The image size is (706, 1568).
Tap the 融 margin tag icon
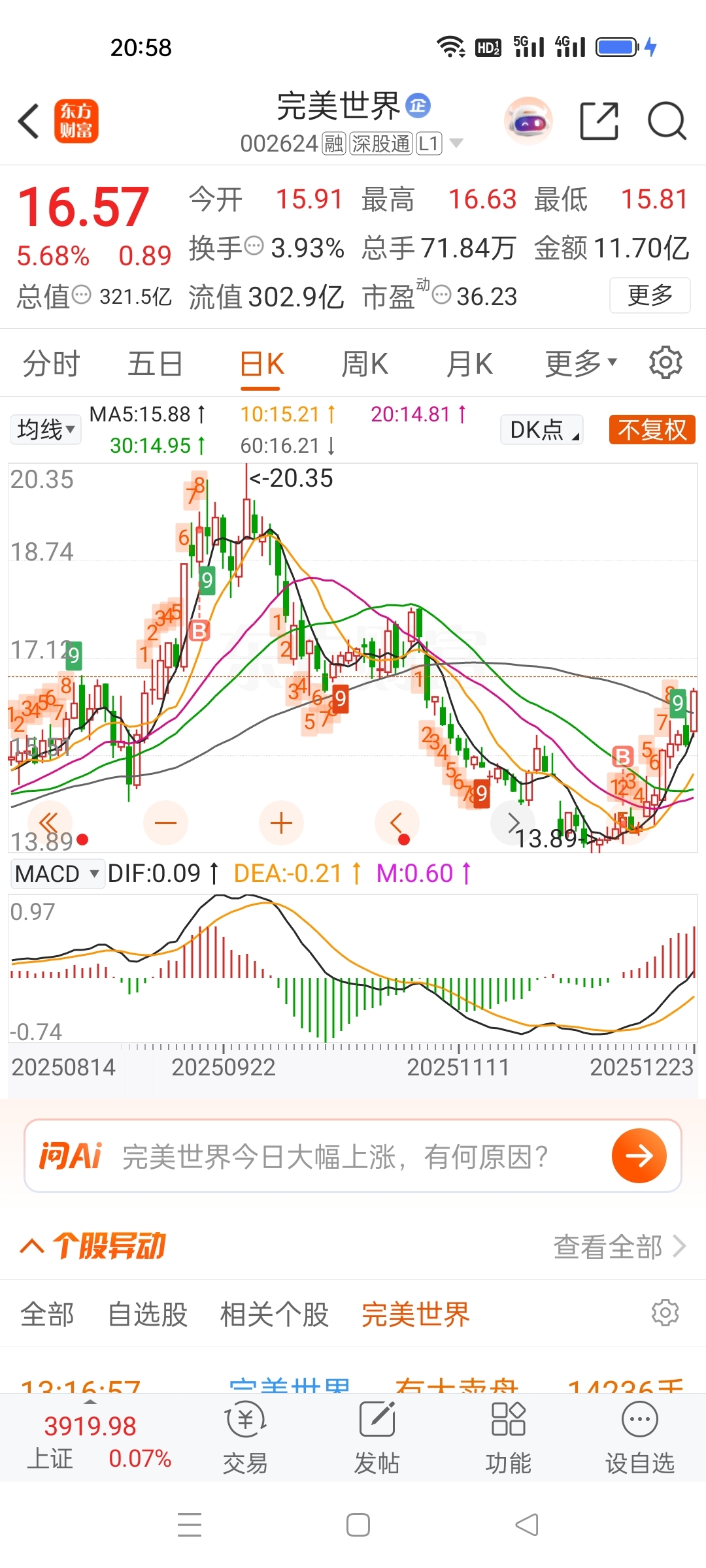tap(333, 144)
